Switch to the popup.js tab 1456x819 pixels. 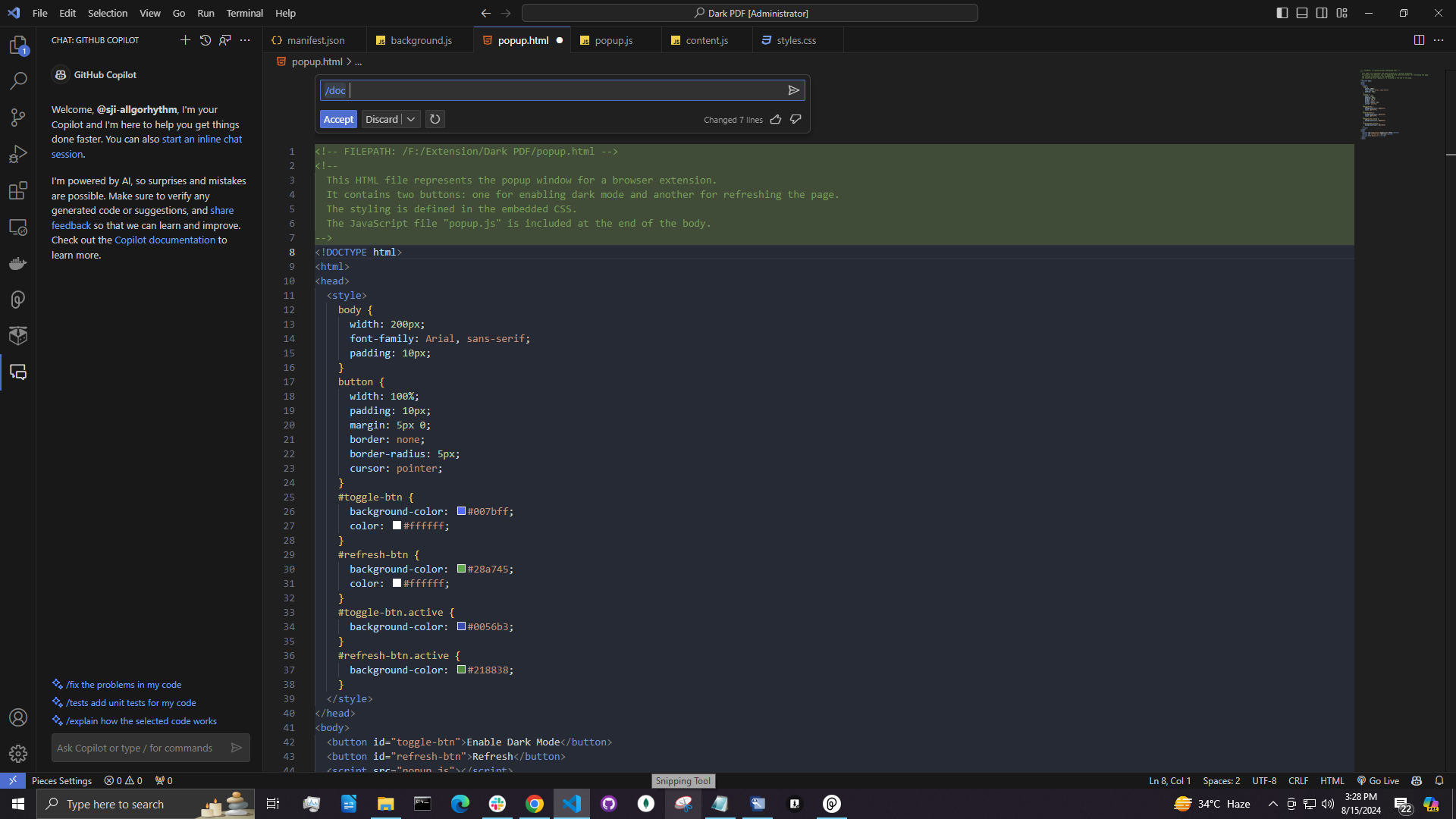pos(613,40)
